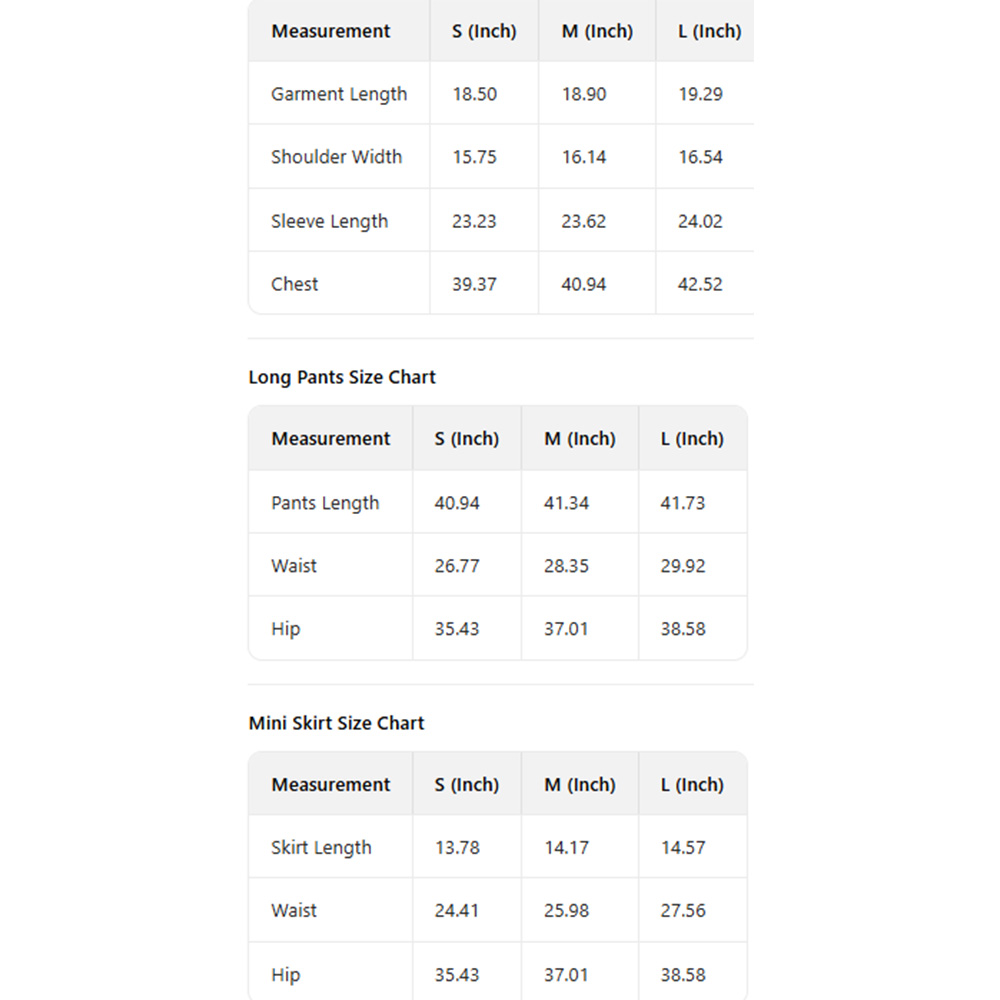
Task: Select Chest size L value 42.52
Action: (700, 284)
